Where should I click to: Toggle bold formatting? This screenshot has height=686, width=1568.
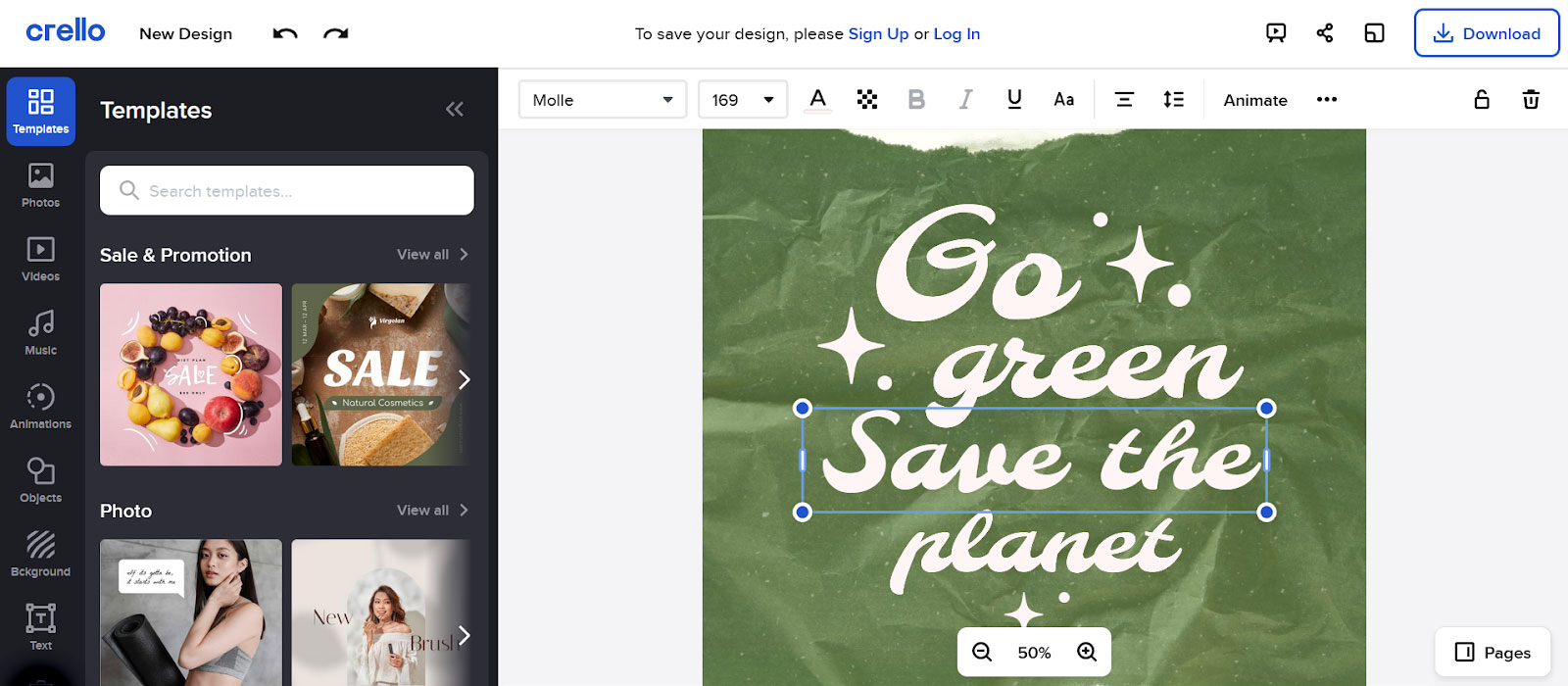tap(916, 99)
